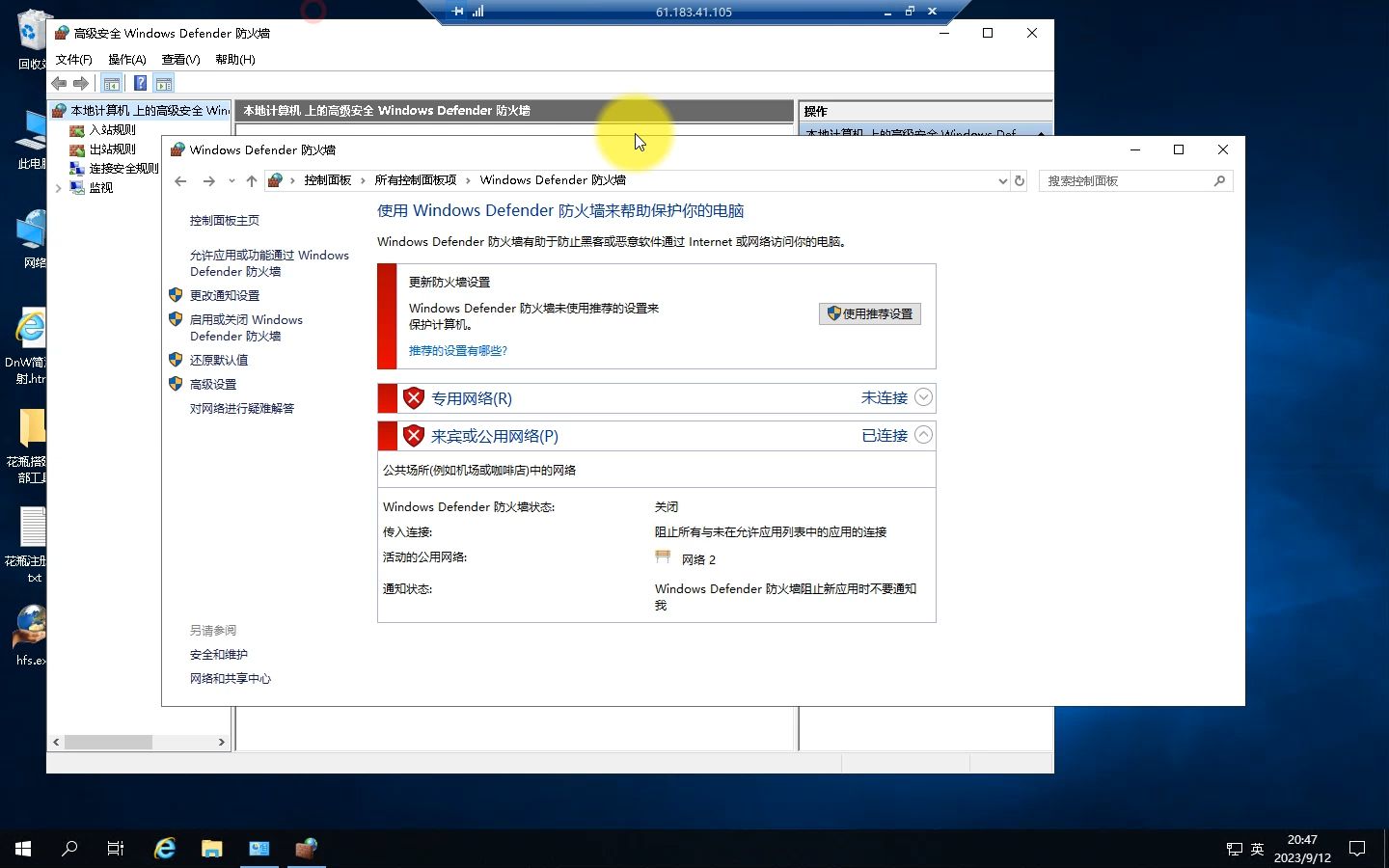
Task: Go back in Control Panel window
Action: coord(180,181)
